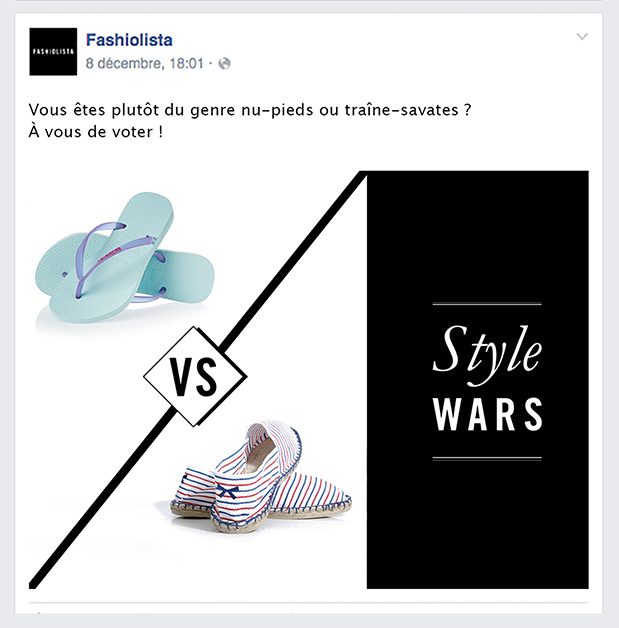The width and height of the screenshot is (619, 628).
Task: Click the WARS word on black panel
Action: (487, 414)
